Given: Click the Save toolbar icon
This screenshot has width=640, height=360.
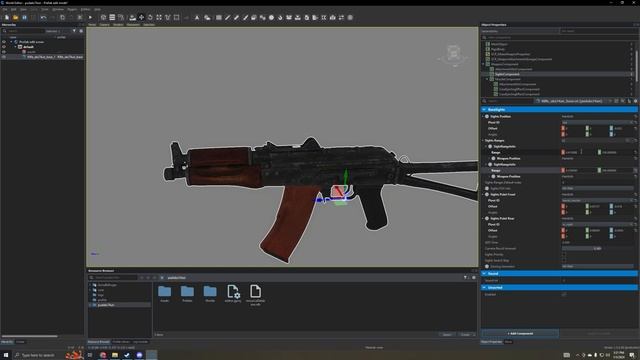Looking at the screenshot, I should pyautogui.click(x=24, y=18).
